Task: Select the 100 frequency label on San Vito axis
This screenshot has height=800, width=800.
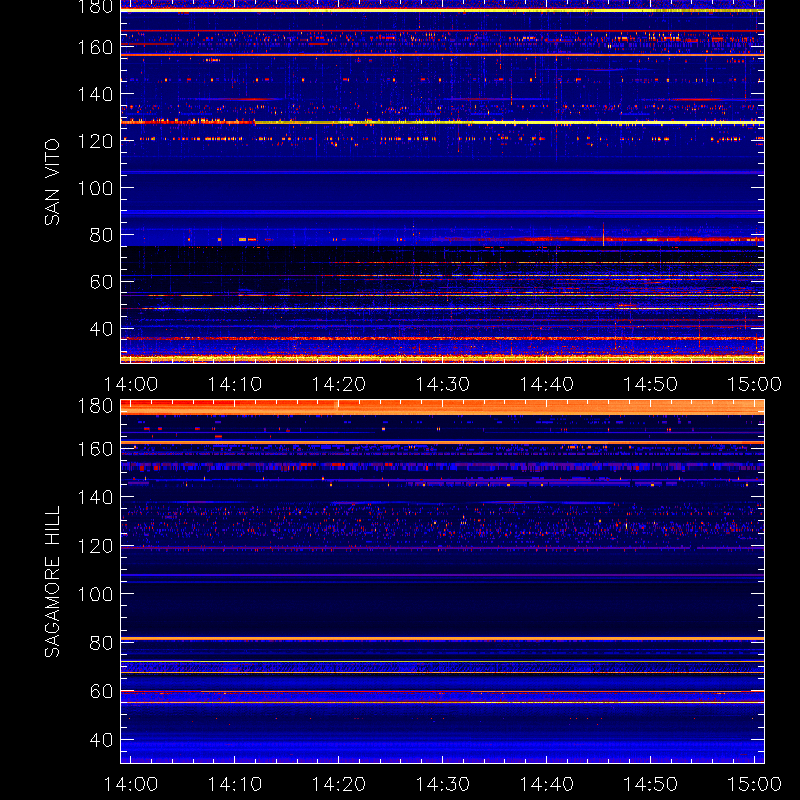Action: coord(95,188)
